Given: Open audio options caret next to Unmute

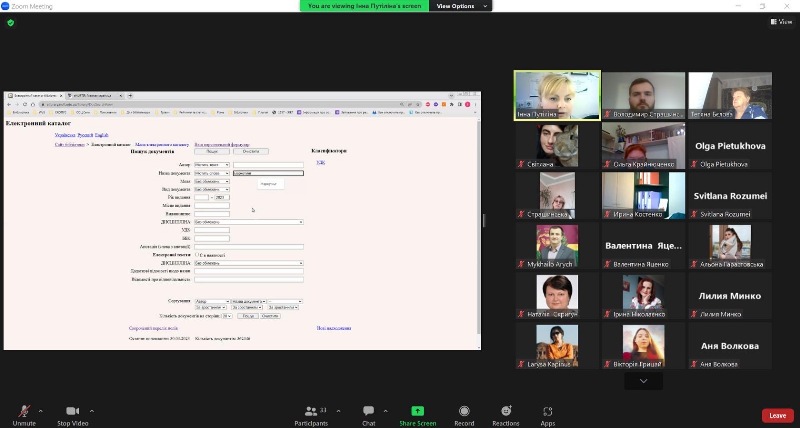Looking at the screenshot, I should pos(40,411).
